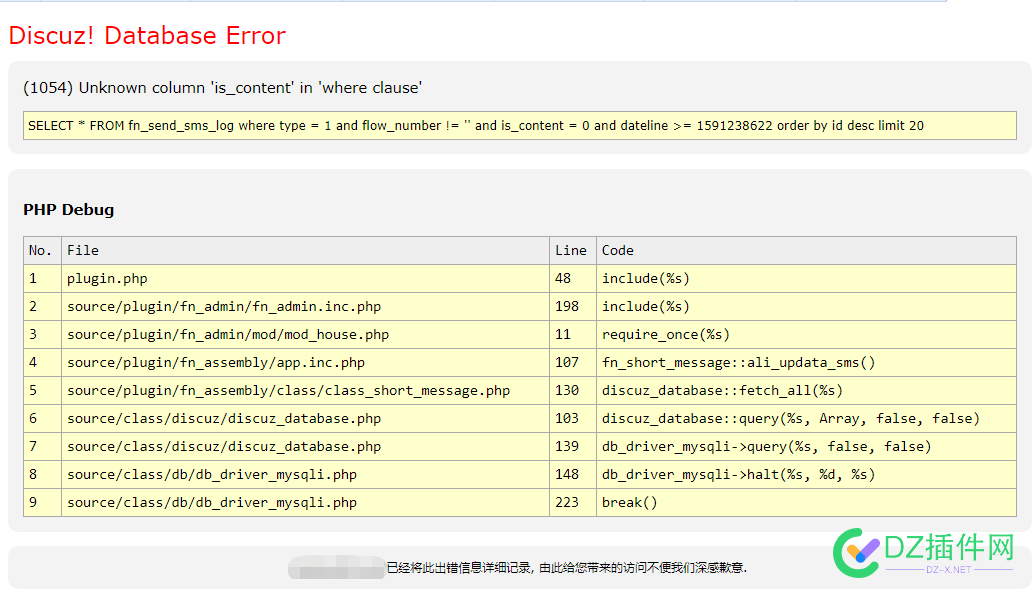This screenshot has width=1033, height=593.
Task: Select discuz_database.php path in row 6
Action: tap(224, 418)
